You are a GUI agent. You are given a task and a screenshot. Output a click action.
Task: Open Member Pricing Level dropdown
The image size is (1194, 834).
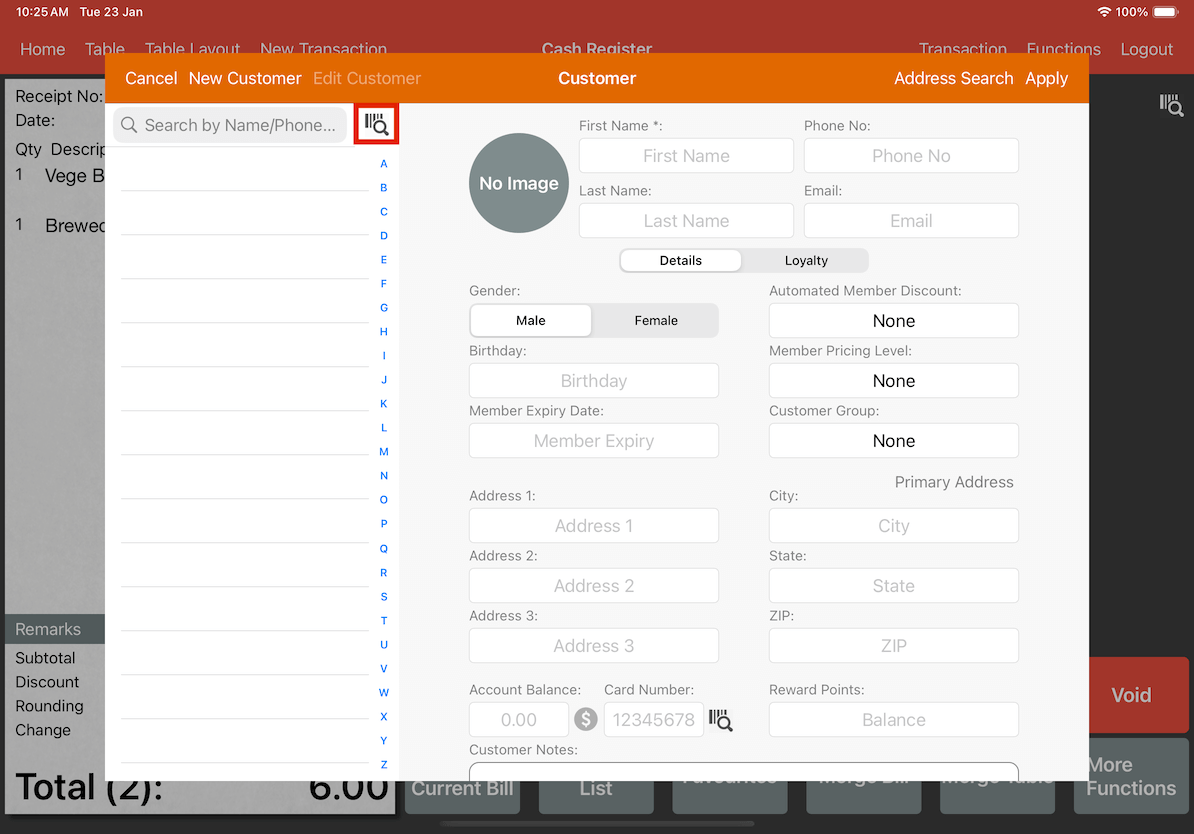pyautogui.click(x=893, y=381)
